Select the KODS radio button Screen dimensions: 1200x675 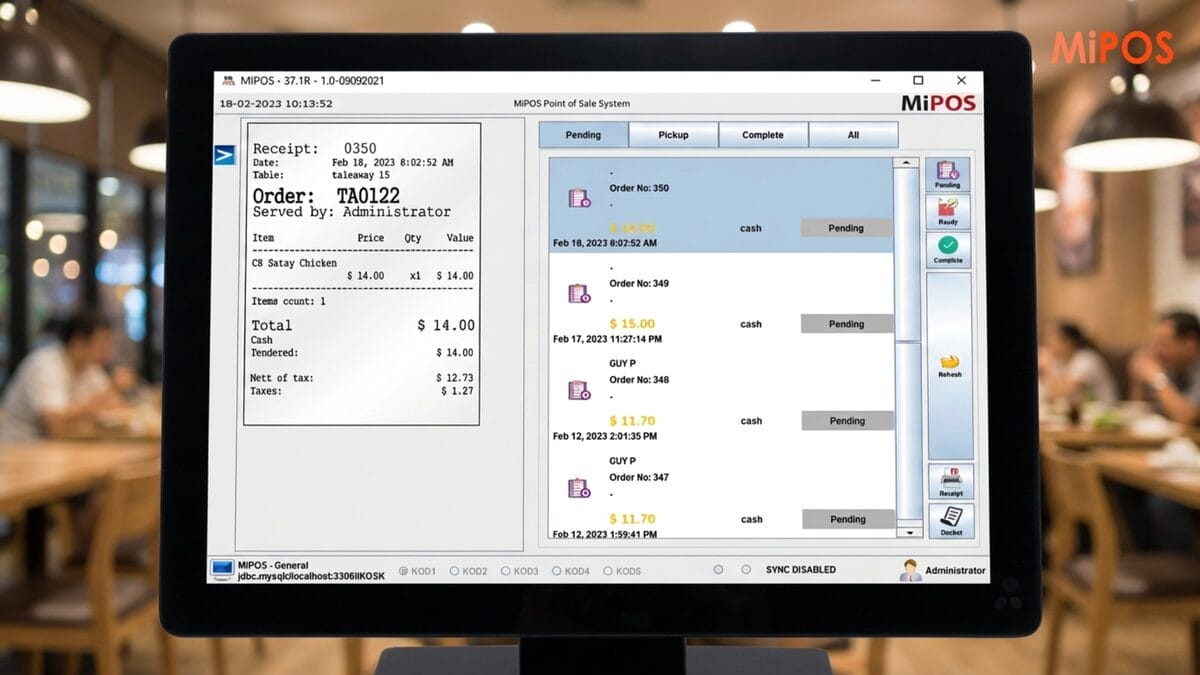607,571
